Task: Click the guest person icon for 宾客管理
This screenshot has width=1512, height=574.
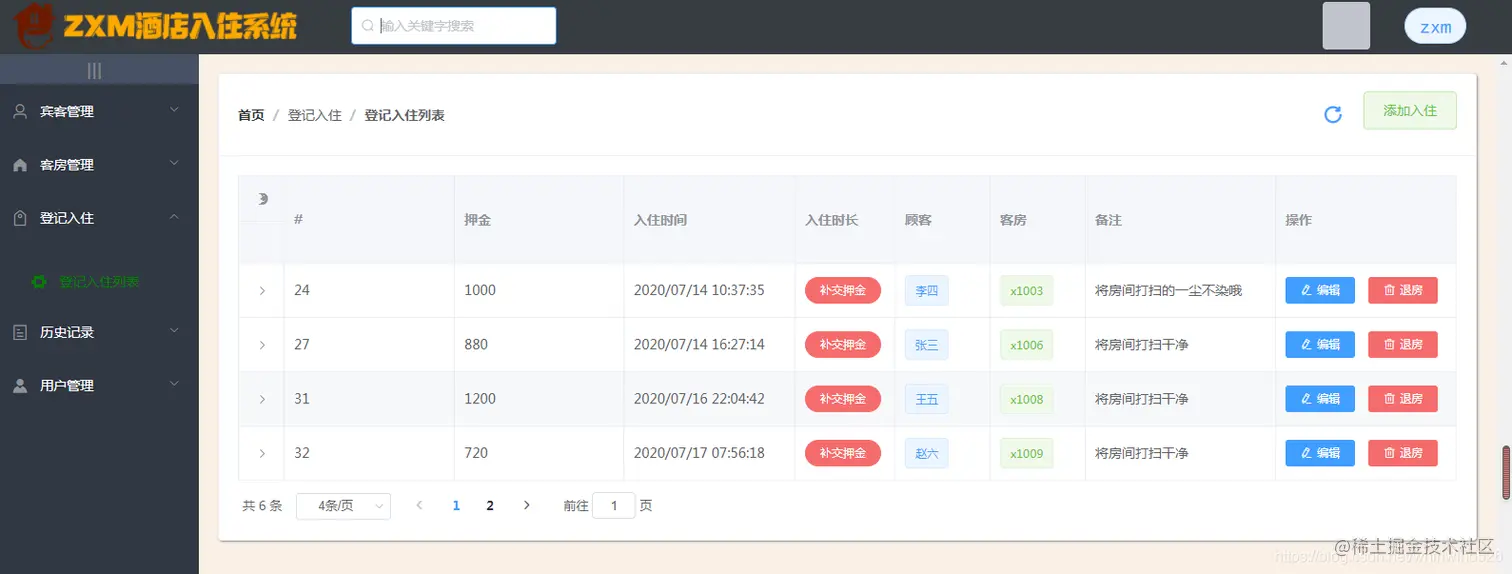Action: [x=20, y=111]
